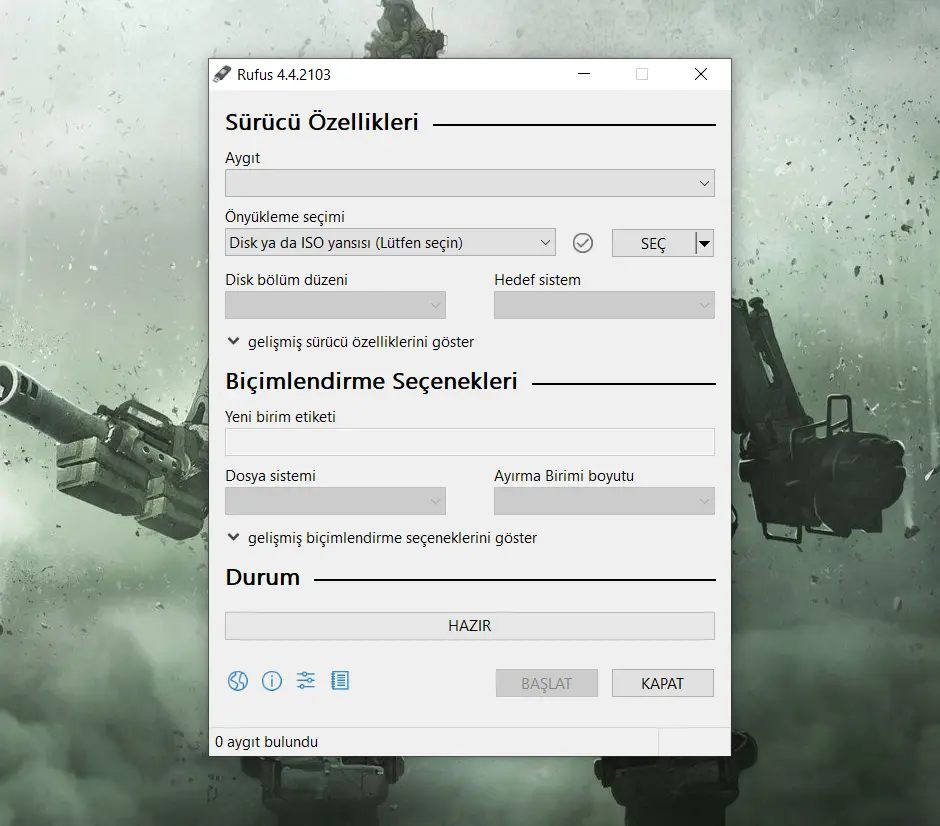The width and height of the screenshot is (940, 826).
Task: Open the Ayırma Birimi boyutu dropdown
Action: (604, 501)
